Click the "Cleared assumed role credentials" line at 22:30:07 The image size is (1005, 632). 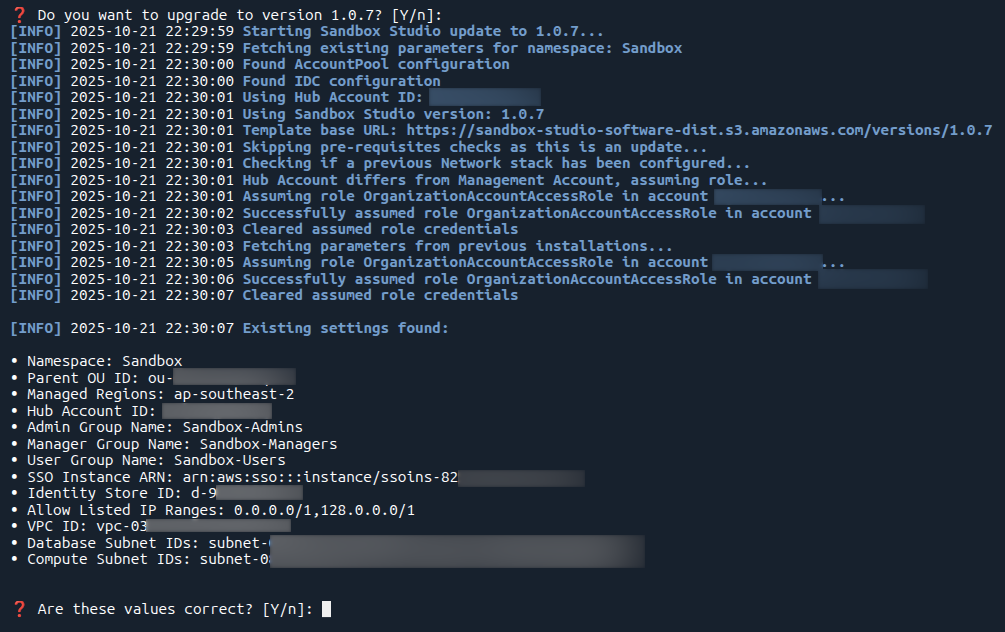pos(380,295)
